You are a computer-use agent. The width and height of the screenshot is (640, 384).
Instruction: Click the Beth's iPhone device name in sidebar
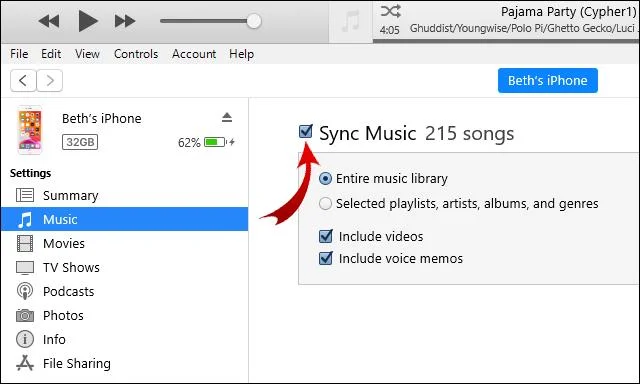102,118
